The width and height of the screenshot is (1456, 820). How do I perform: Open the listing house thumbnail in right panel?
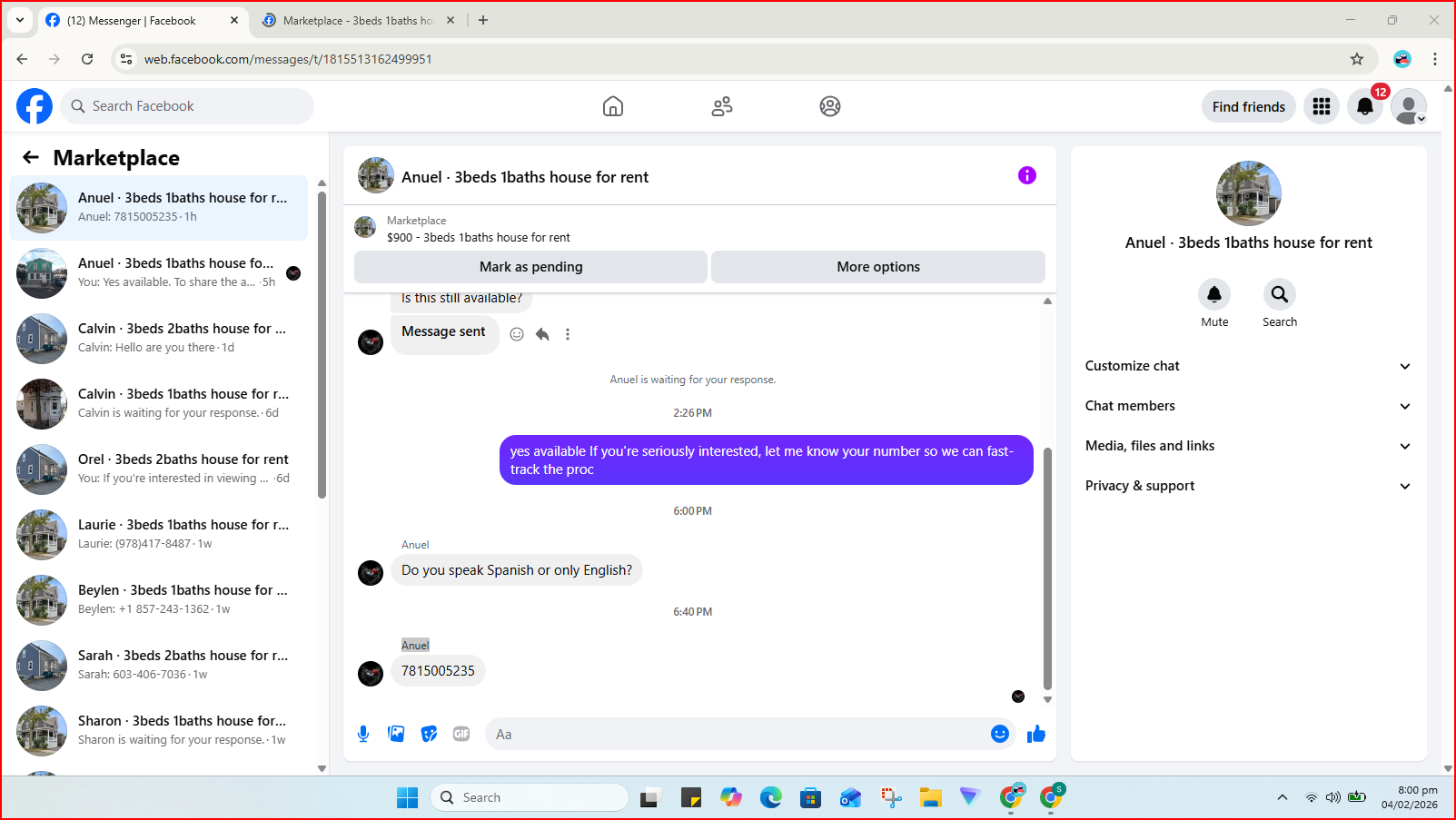(x=1249, y=193)
